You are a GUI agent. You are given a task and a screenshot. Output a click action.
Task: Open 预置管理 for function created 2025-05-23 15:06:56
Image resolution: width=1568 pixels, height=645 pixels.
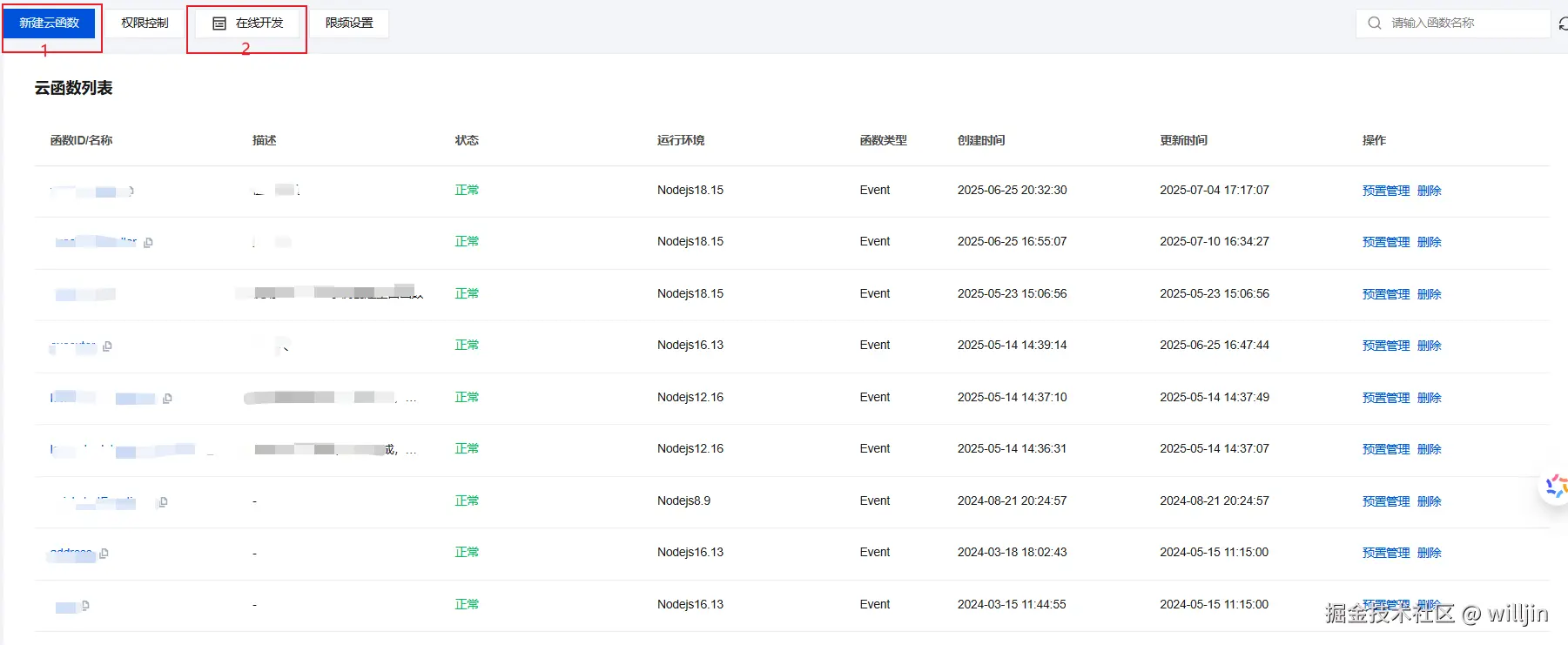1385,294
